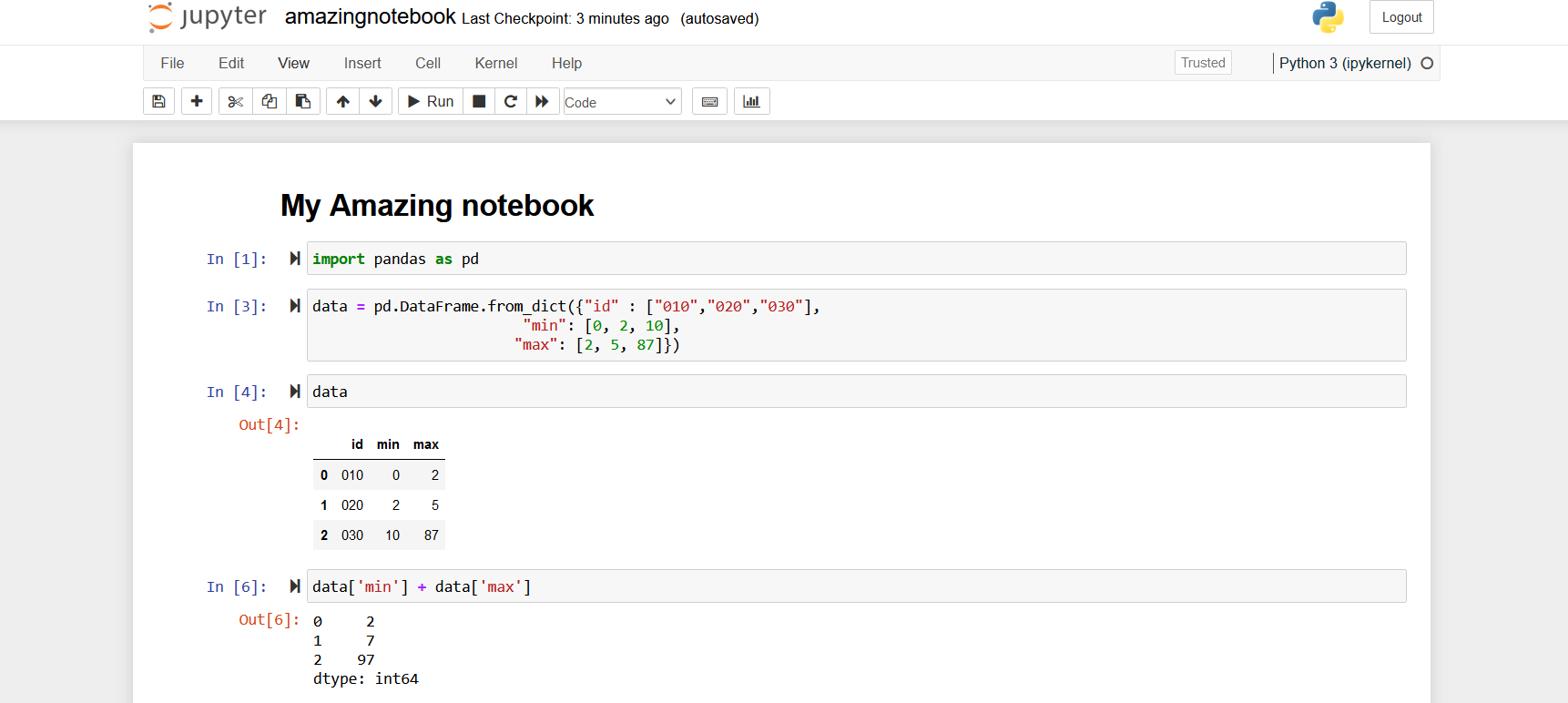Click into the DataFrame.from_dict code cell
Screen dimensions: 1568x703
click(x=856, y=325)
